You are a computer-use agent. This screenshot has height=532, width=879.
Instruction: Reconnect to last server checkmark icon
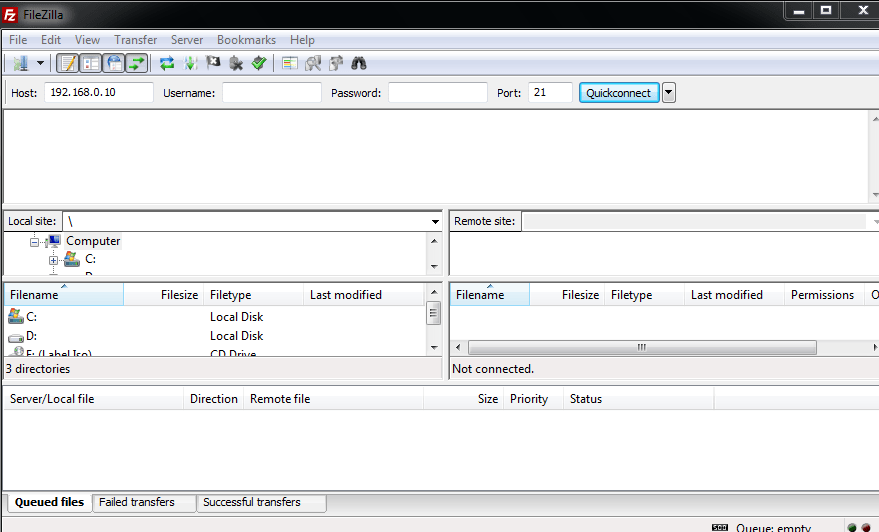tap(259, 63)
